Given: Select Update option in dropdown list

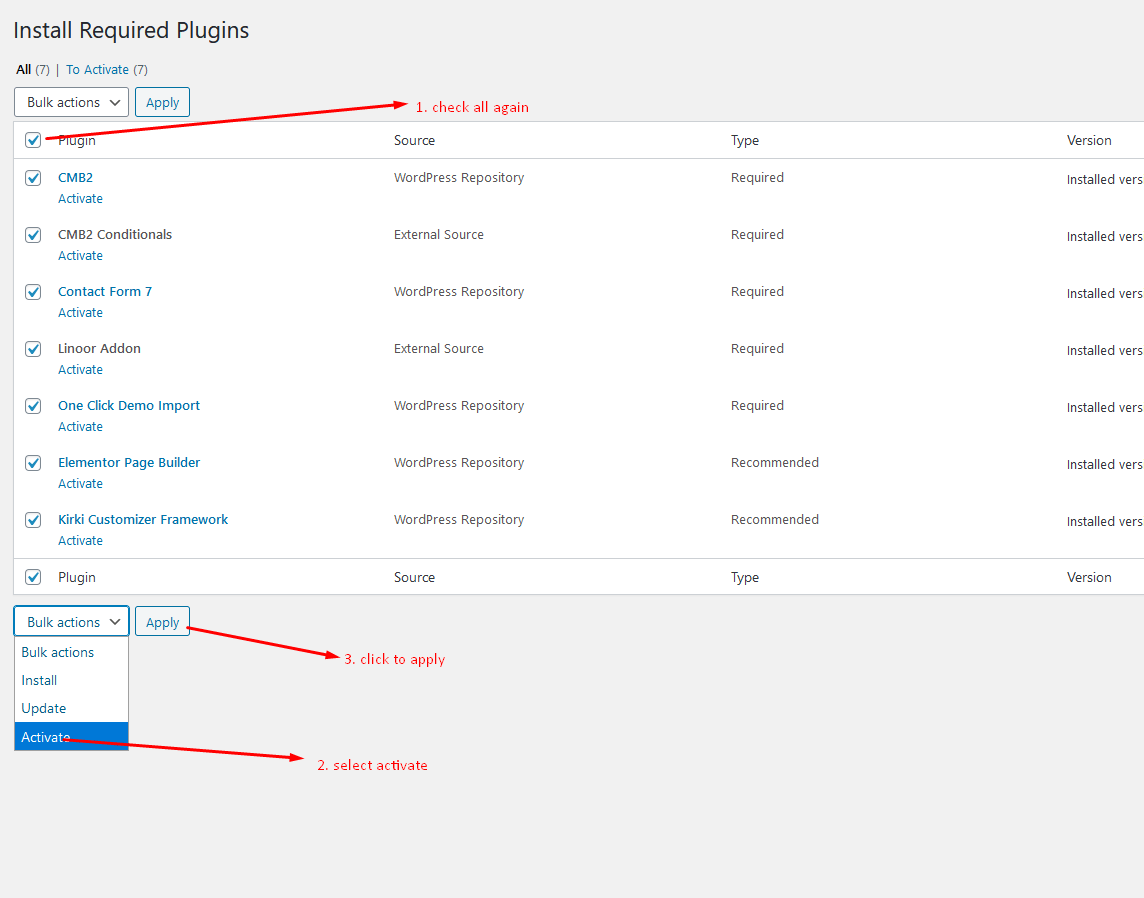Looking at the screenshot, I should point(44,708).
